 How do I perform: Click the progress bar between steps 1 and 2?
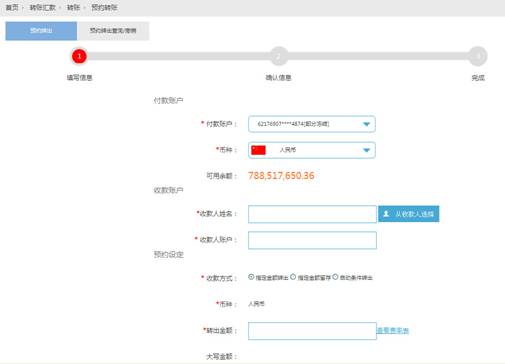179,56
